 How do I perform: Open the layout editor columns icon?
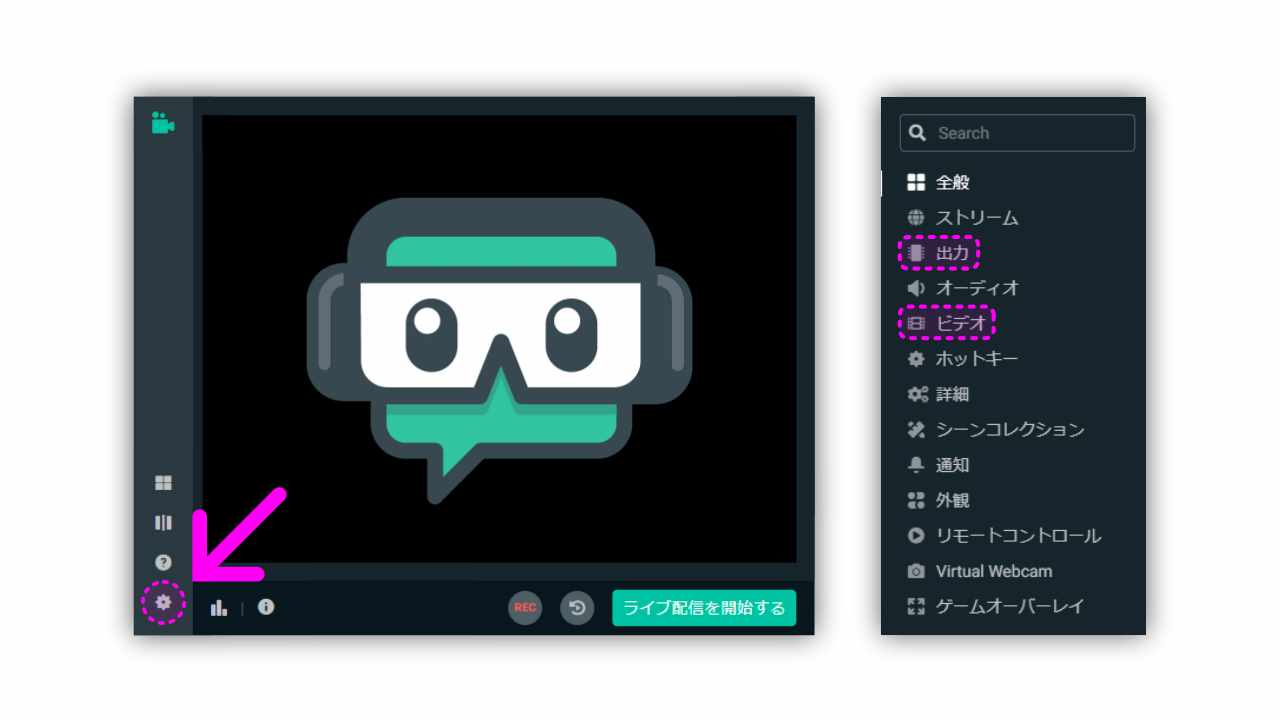click(163, 522)
